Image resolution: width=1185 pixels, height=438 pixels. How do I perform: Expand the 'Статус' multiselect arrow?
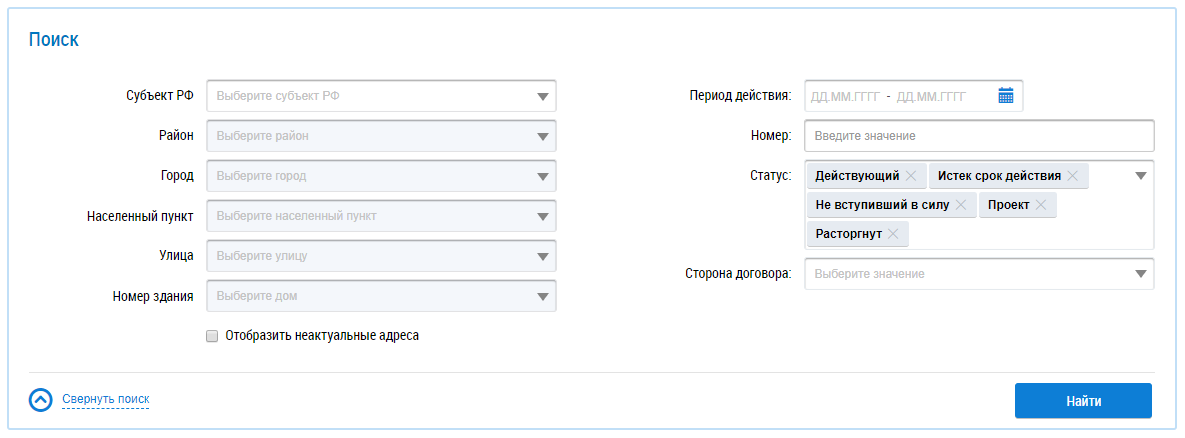(1141, 176)
